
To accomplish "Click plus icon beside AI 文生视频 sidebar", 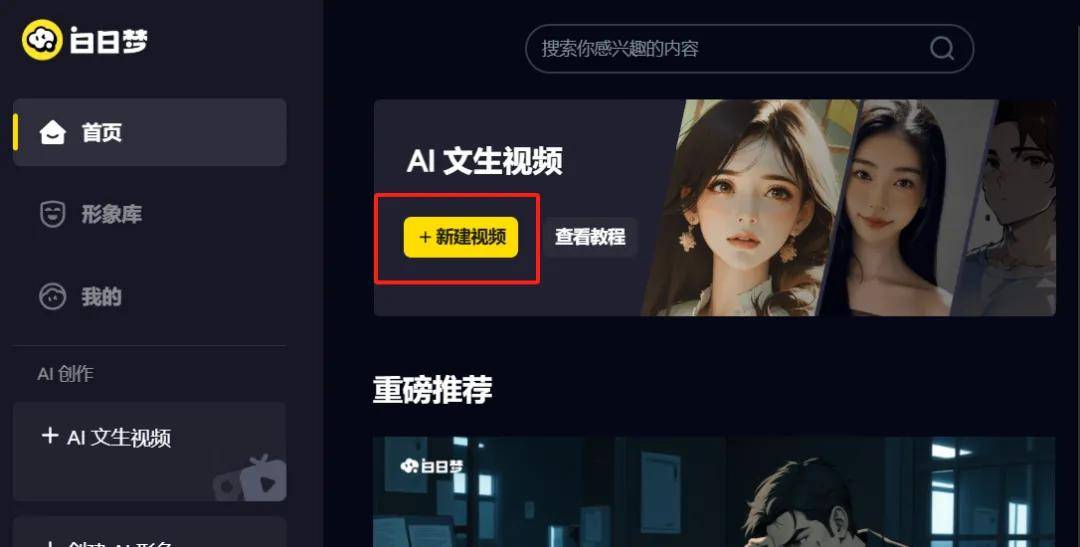I will point(50,436).
